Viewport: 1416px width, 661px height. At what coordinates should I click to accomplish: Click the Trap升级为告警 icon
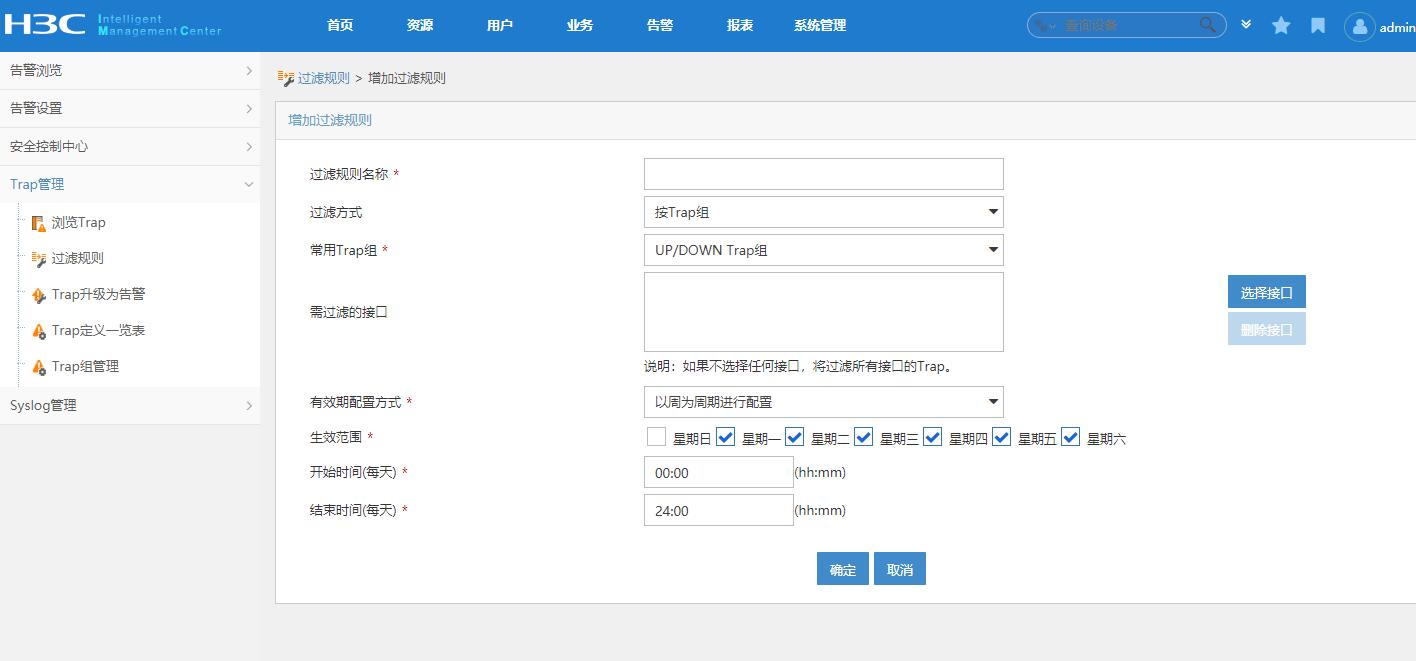[39, 295]
